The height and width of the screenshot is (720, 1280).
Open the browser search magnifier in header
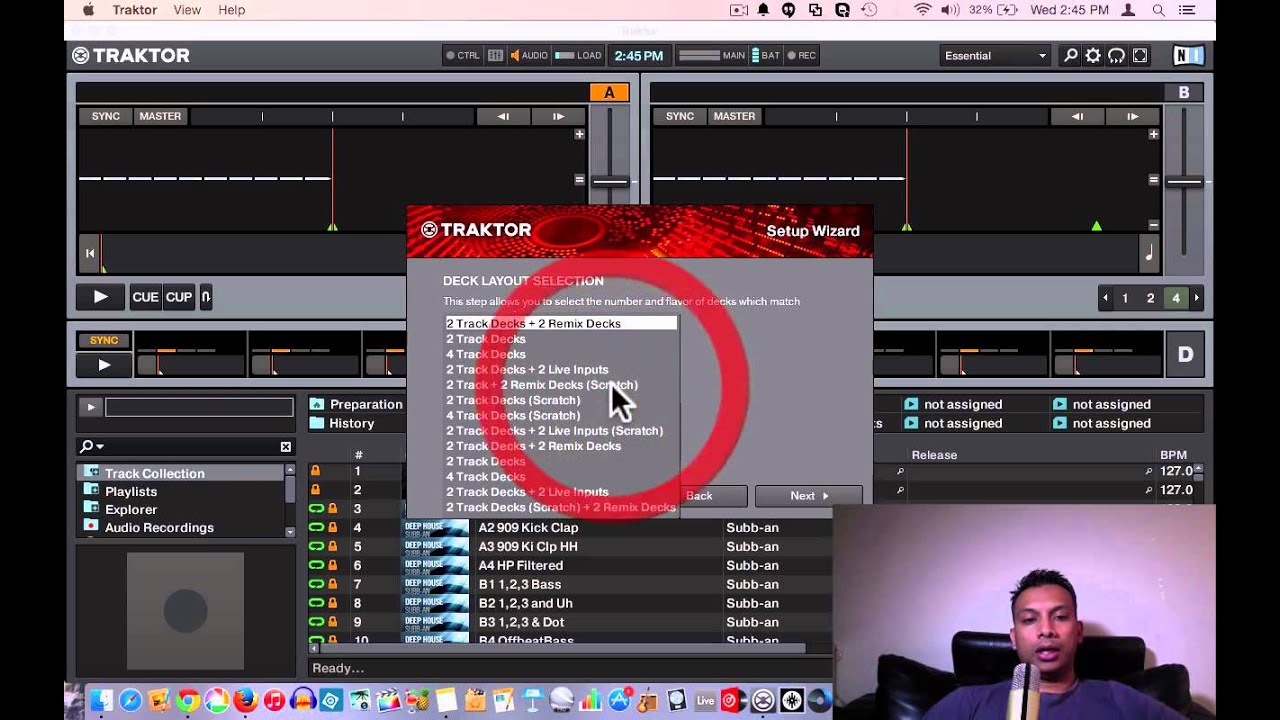[x=1071, y=56]
